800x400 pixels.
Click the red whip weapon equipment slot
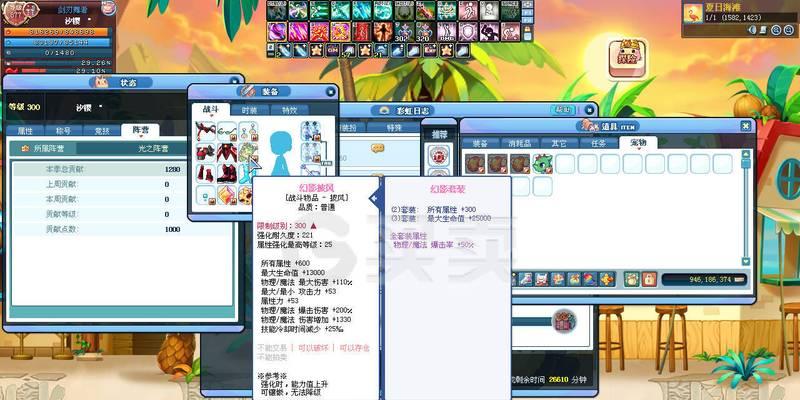[x=205, y=132]
